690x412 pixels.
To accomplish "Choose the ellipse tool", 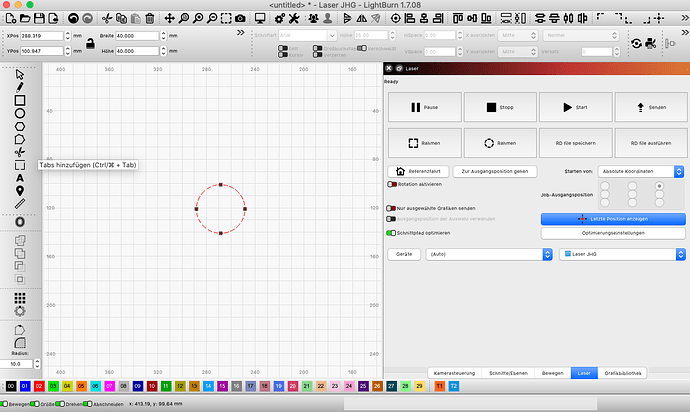I will (x=20, y=114).
